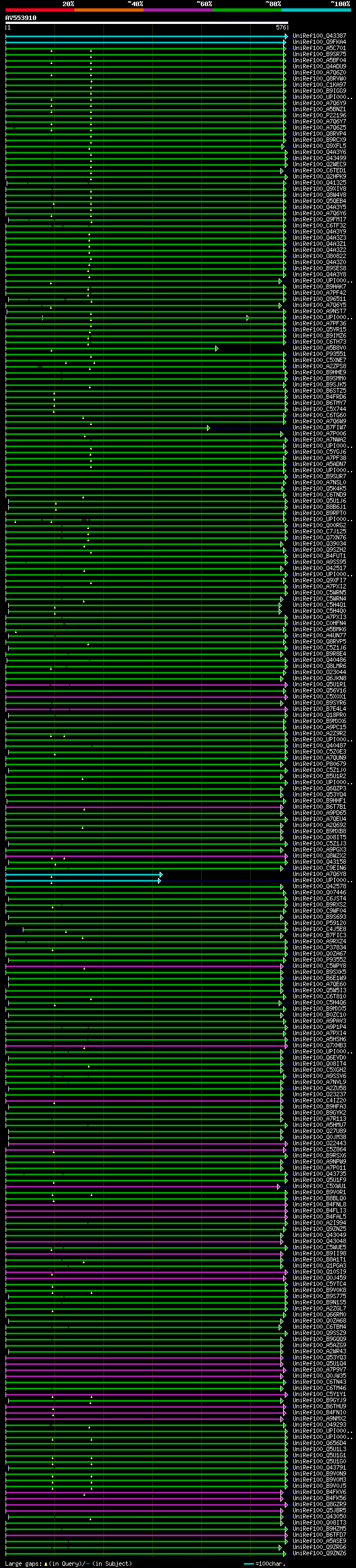Select UniRef100_Q07446 label
The width and height of the screenshot is (356, 1568).
319,893
